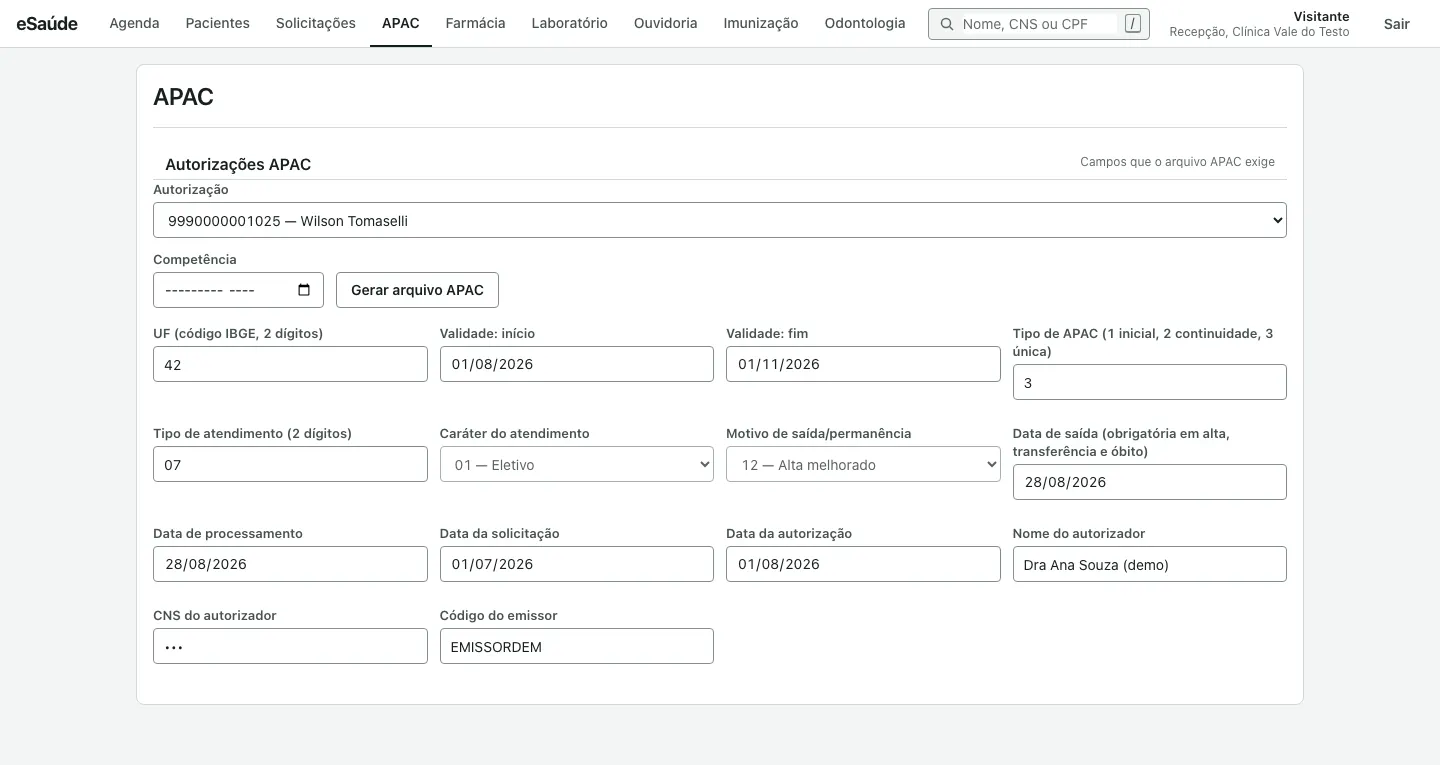Select the APAC tab

pos(401,23)
